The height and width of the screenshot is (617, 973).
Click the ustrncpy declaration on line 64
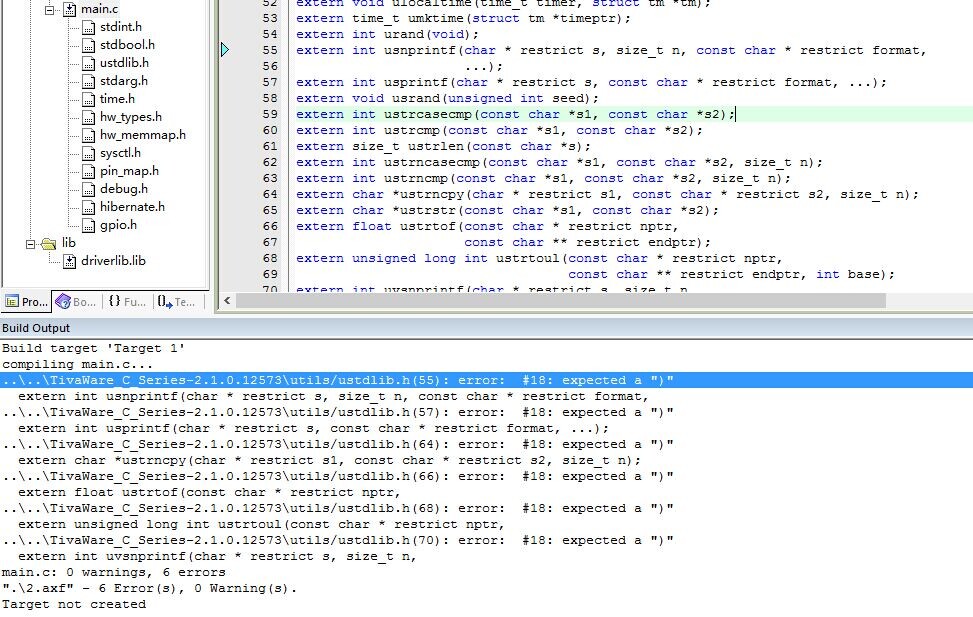pyautogui.click(x=607, y=194)
